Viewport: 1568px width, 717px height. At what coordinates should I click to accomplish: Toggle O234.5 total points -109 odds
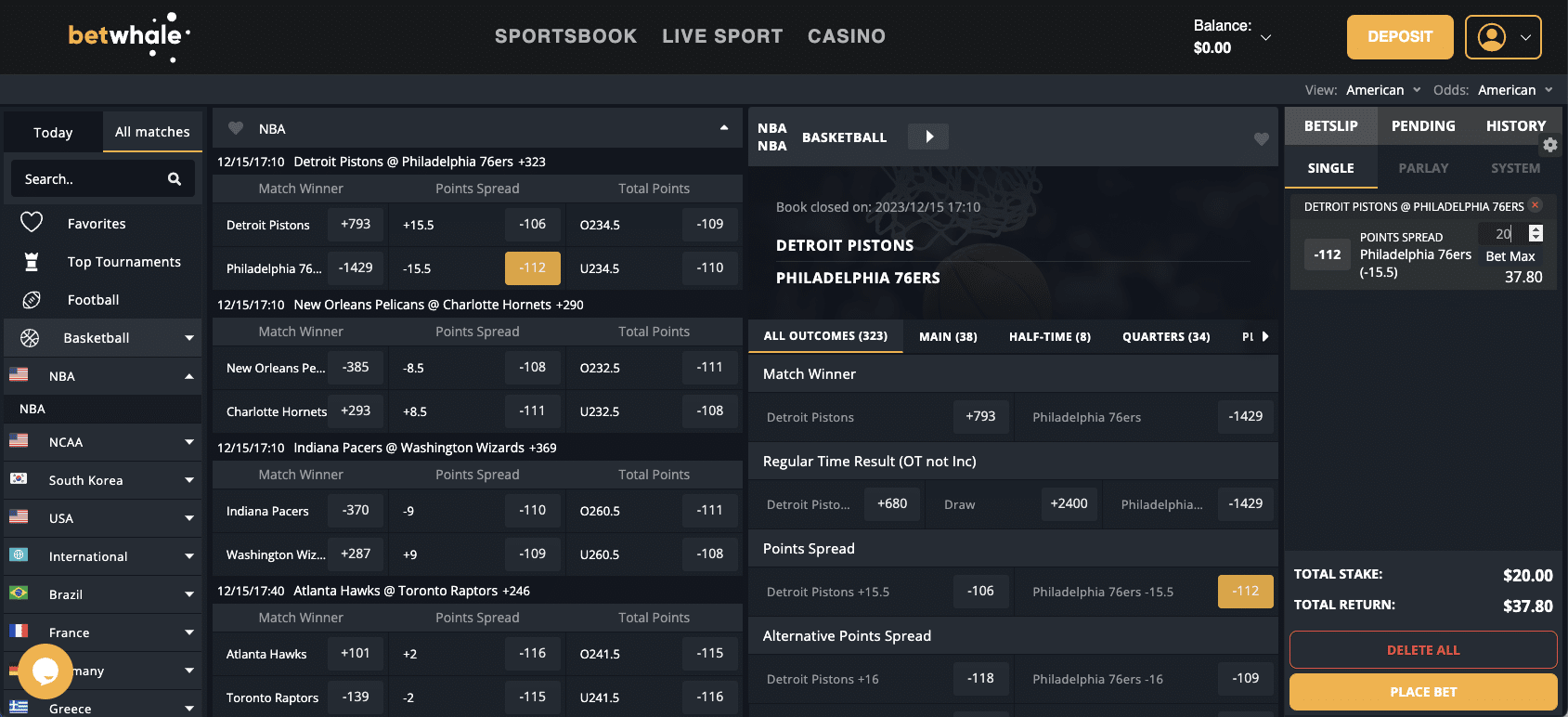[x=710, y=225]
